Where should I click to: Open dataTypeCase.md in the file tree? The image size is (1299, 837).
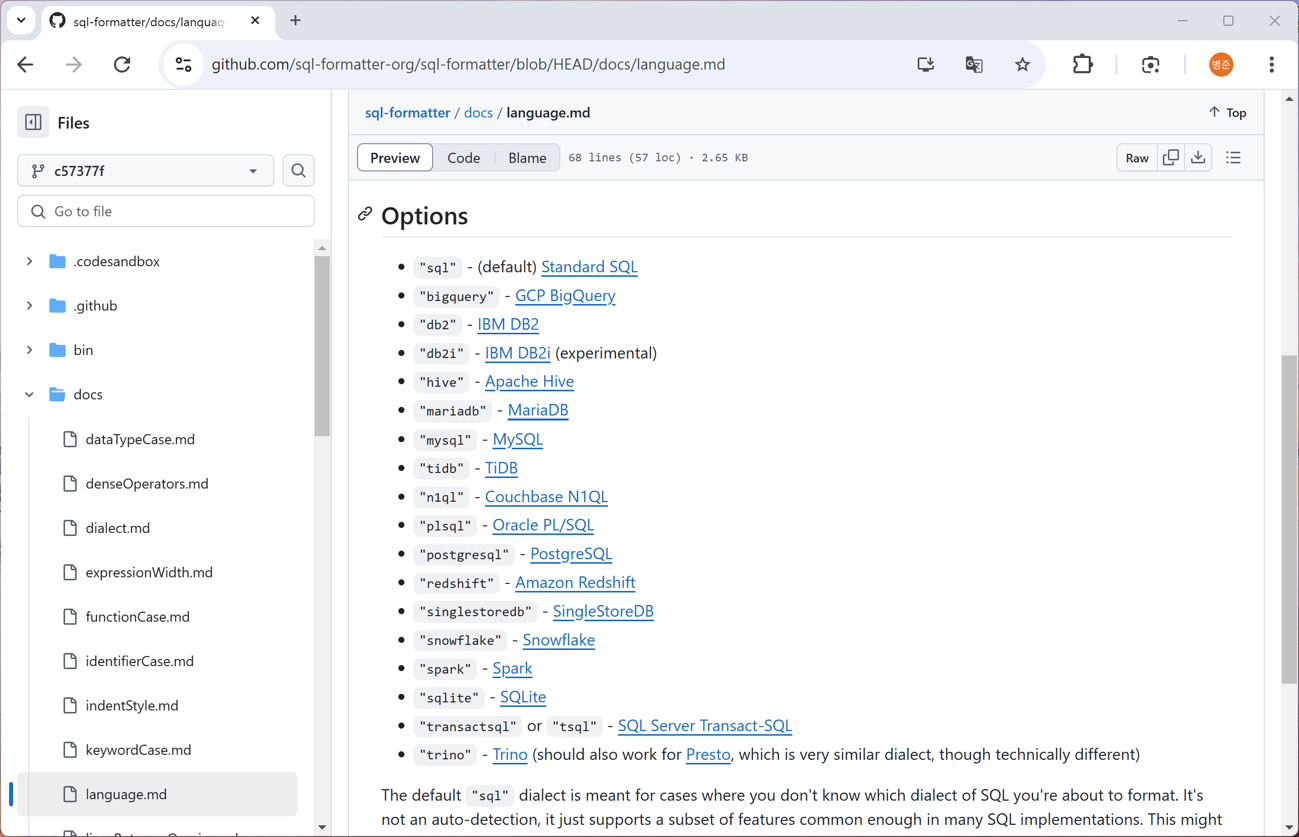pos(140,440)
